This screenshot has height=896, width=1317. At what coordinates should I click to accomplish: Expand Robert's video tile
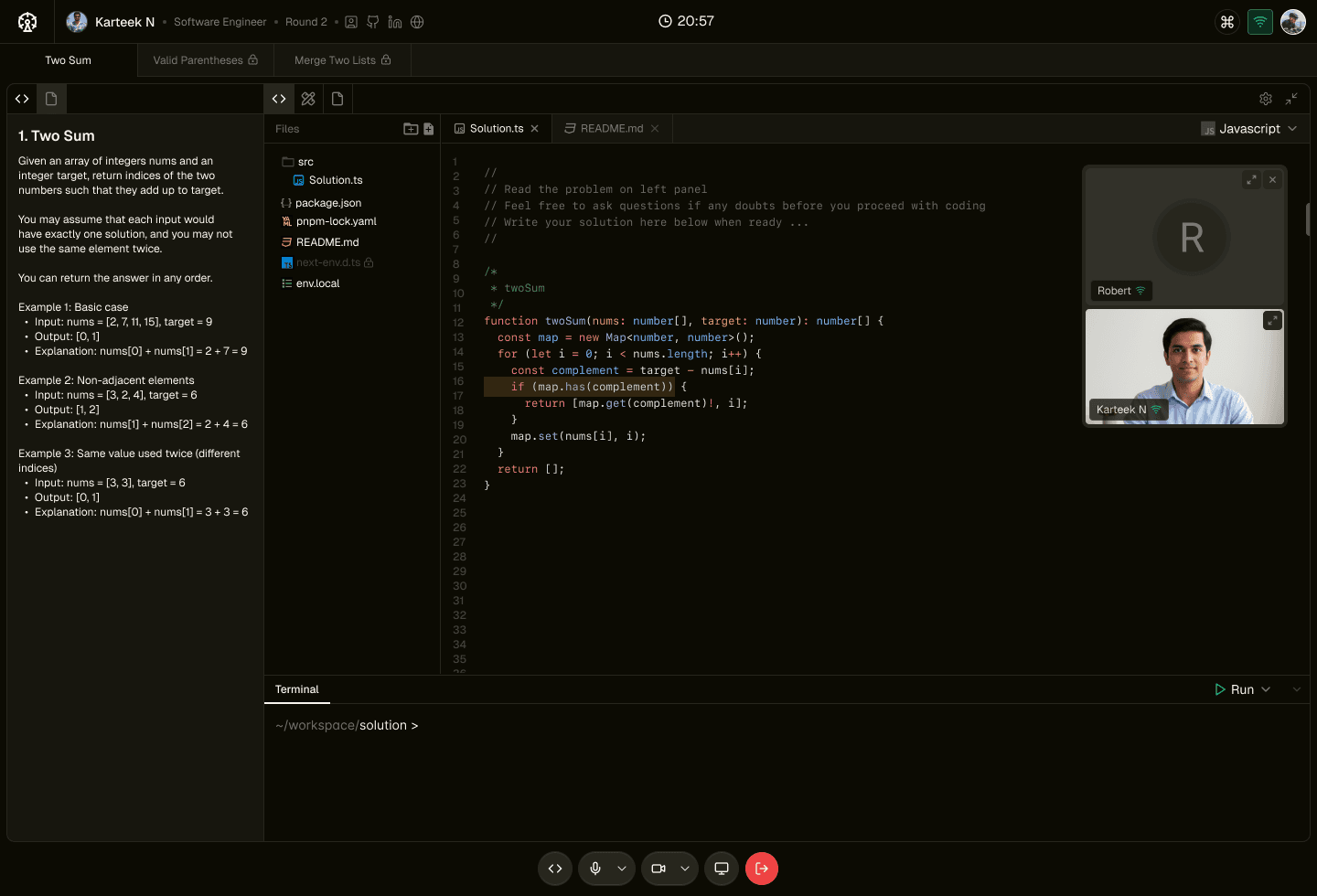pos(1251,180)
